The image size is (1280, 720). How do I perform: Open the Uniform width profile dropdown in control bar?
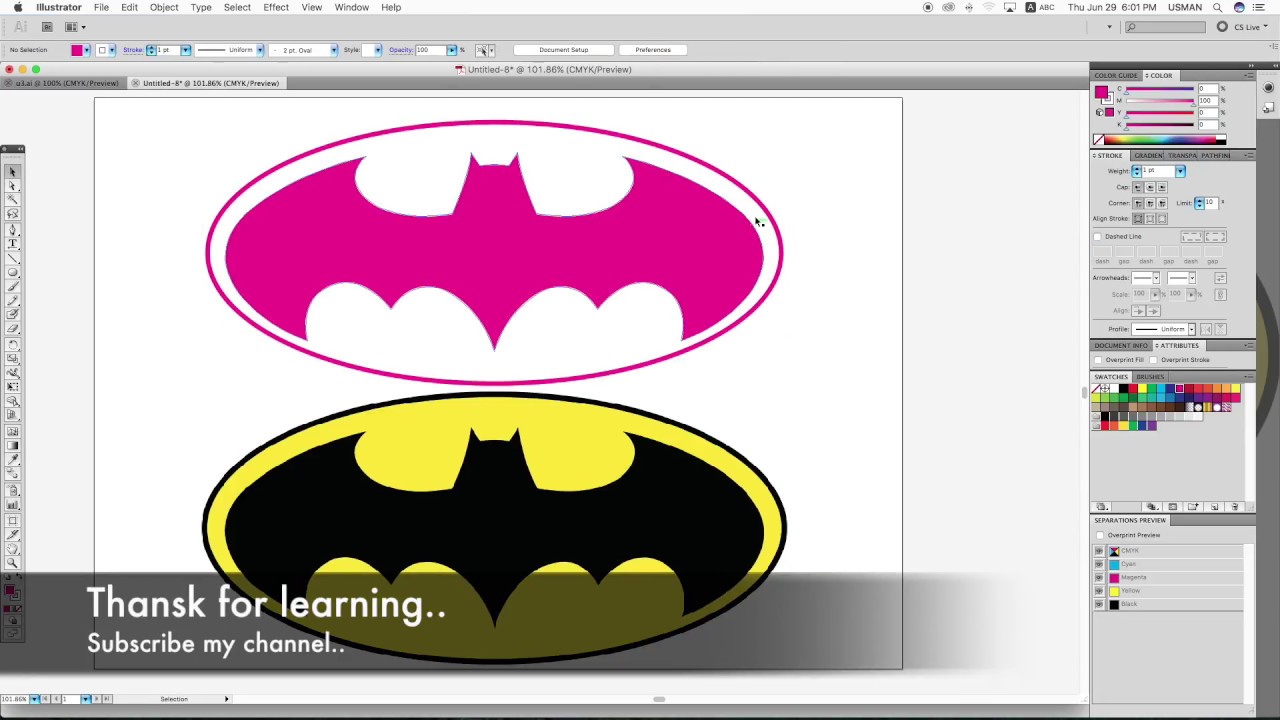coord(260,50)
